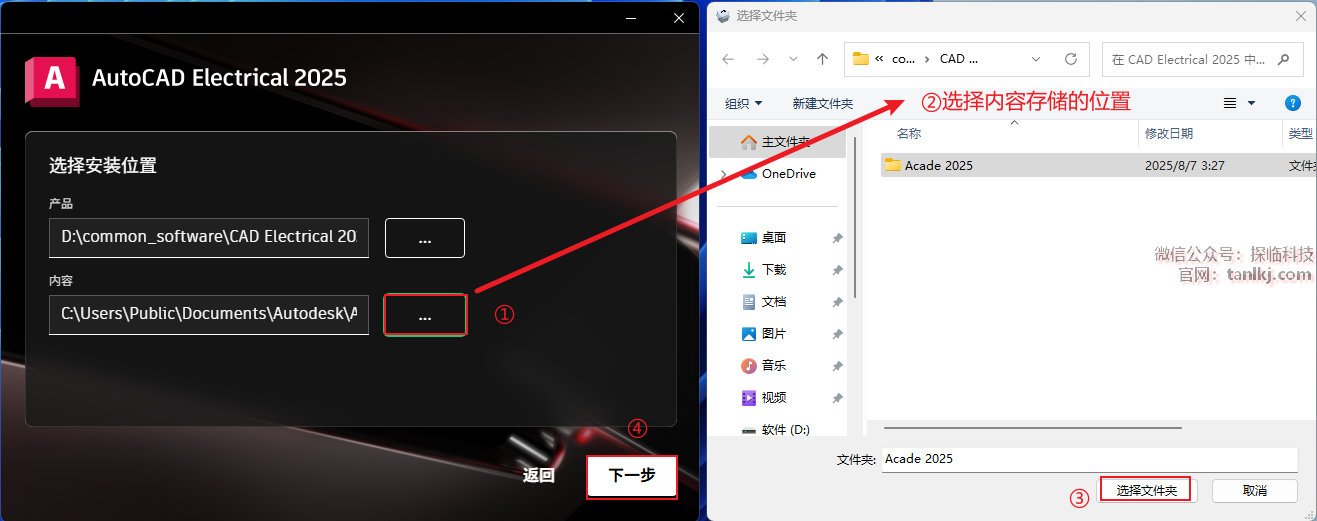Minimize the AutoCAD installer window
The height and width of the screenshot is (521, 1317).
(x=631, y=18)
